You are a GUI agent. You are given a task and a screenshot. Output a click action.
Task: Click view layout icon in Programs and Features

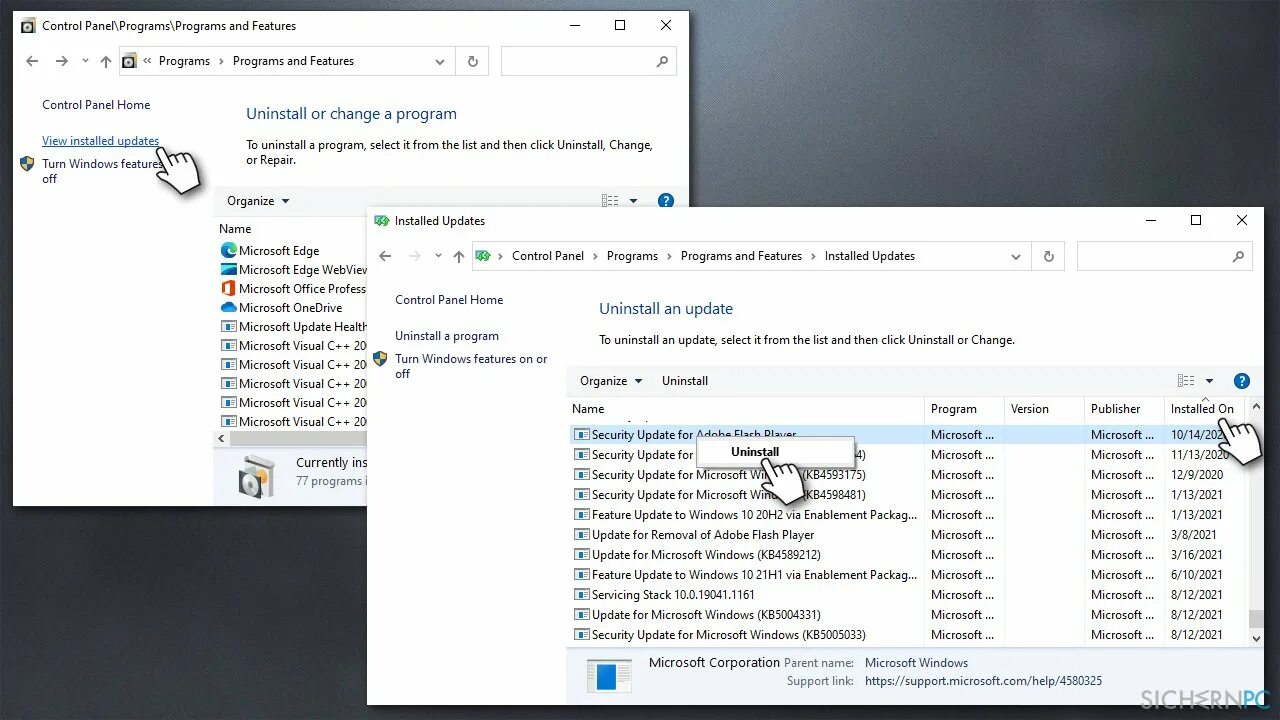click(610, 201)
